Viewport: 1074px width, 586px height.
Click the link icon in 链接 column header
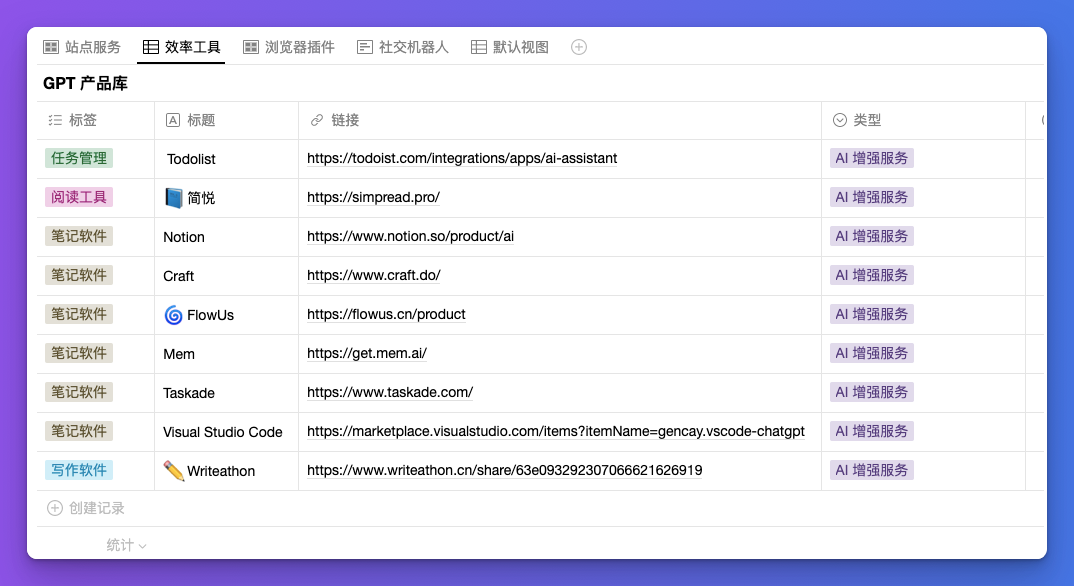316,120
